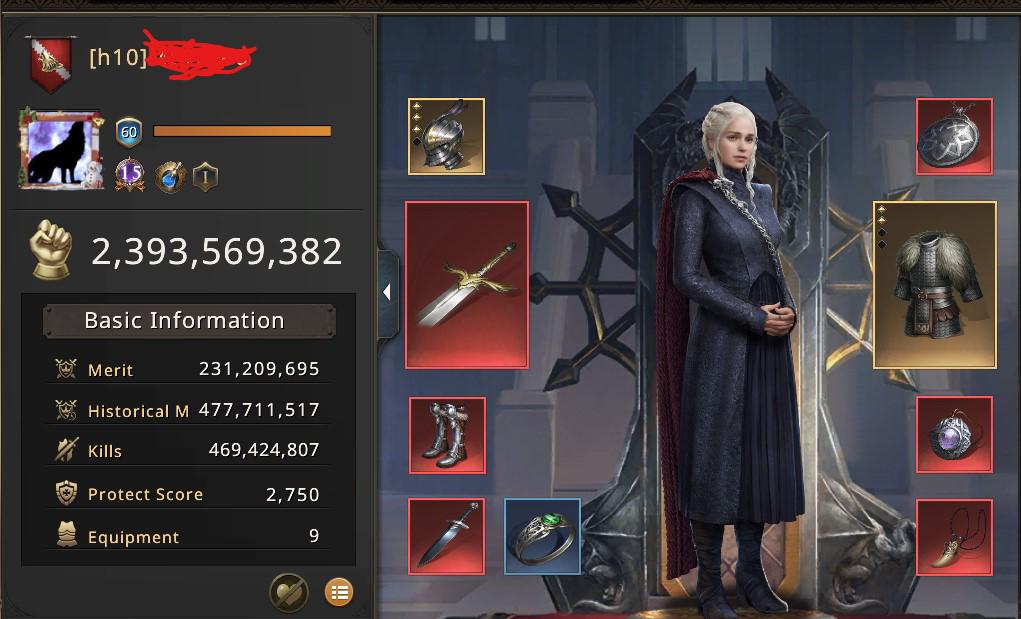The width and height of the screenshot is (1021, 619).
Task: Open the wolf avatar portrait
Action: 61,149
